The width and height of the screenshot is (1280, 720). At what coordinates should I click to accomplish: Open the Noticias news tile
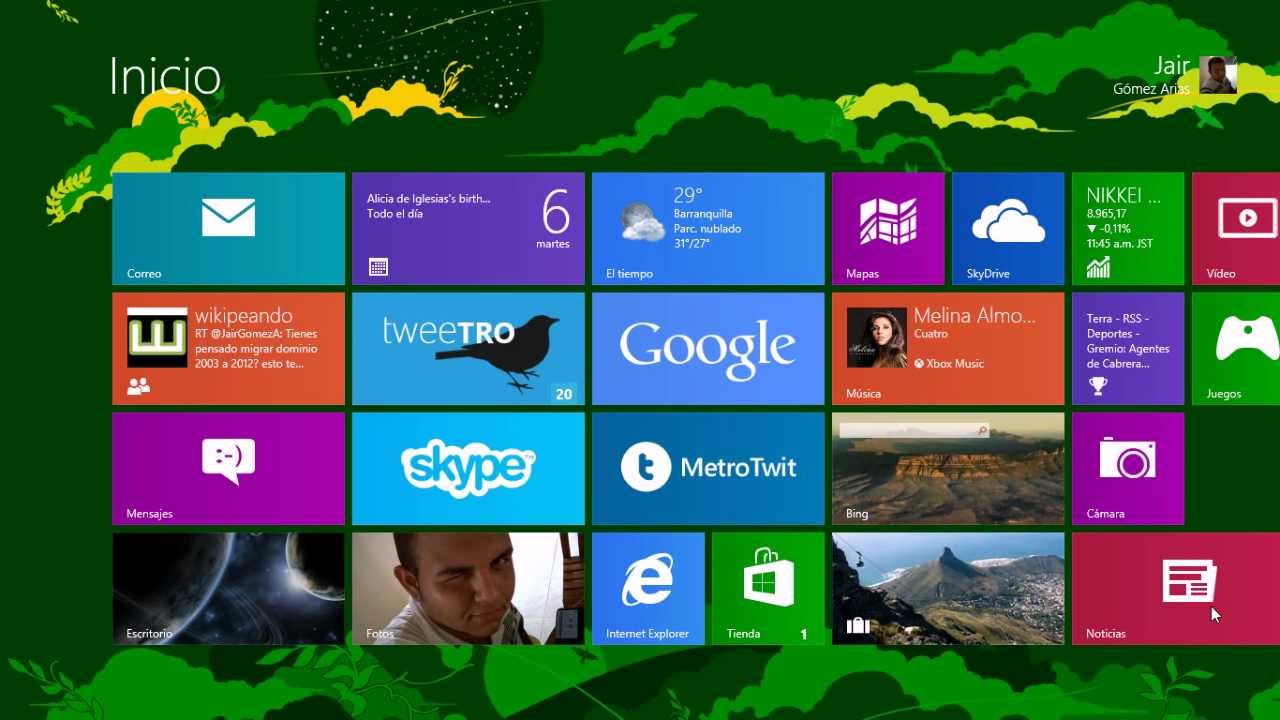1176,589
